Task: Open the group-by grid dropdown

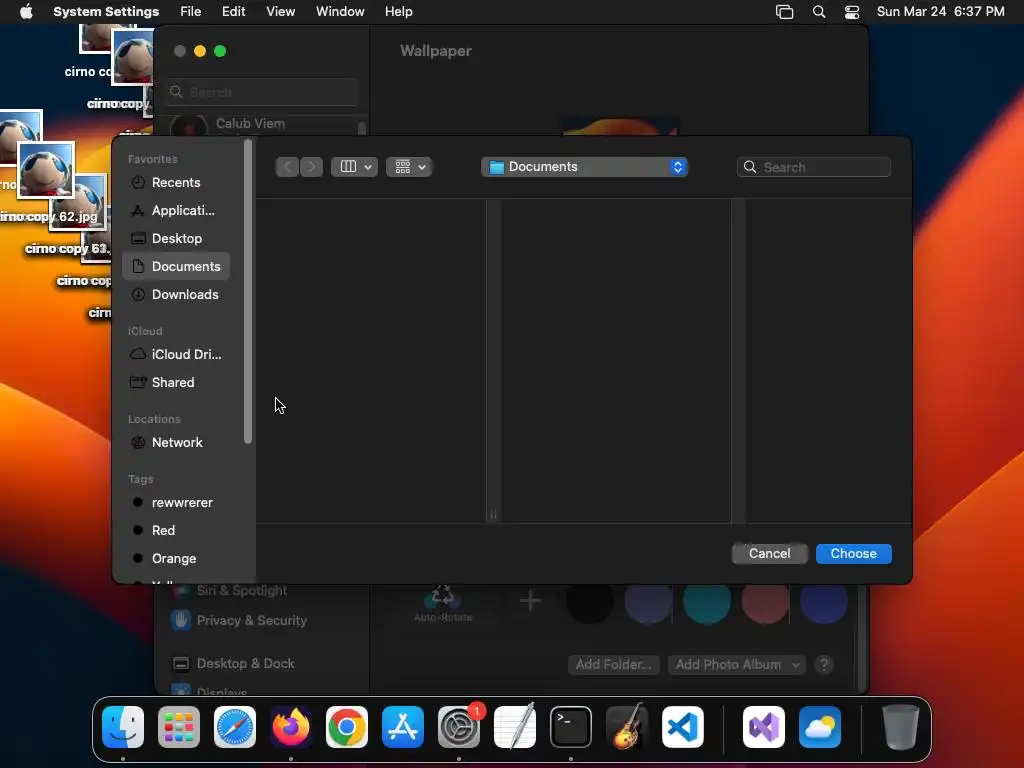Action: (x=409, y=167)
